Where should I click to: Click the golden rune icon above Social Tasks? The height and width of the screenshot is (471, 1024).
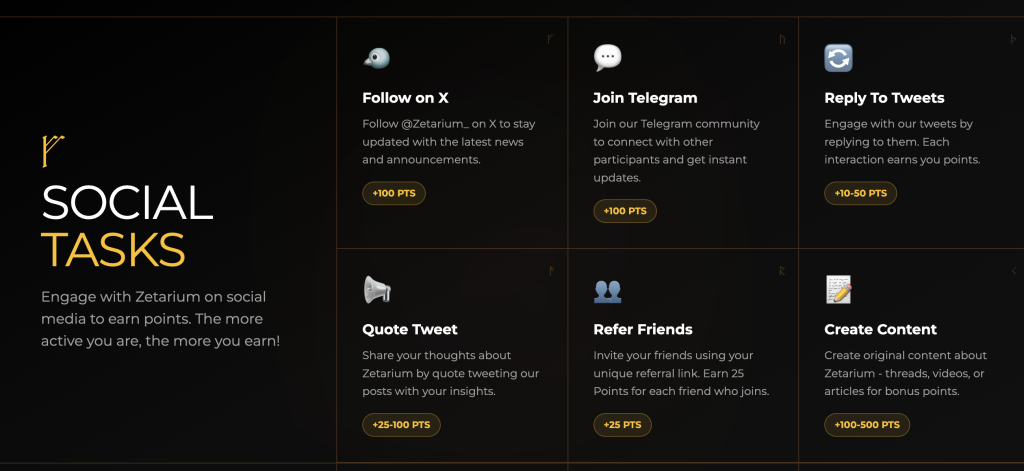(x=52, y=150)
